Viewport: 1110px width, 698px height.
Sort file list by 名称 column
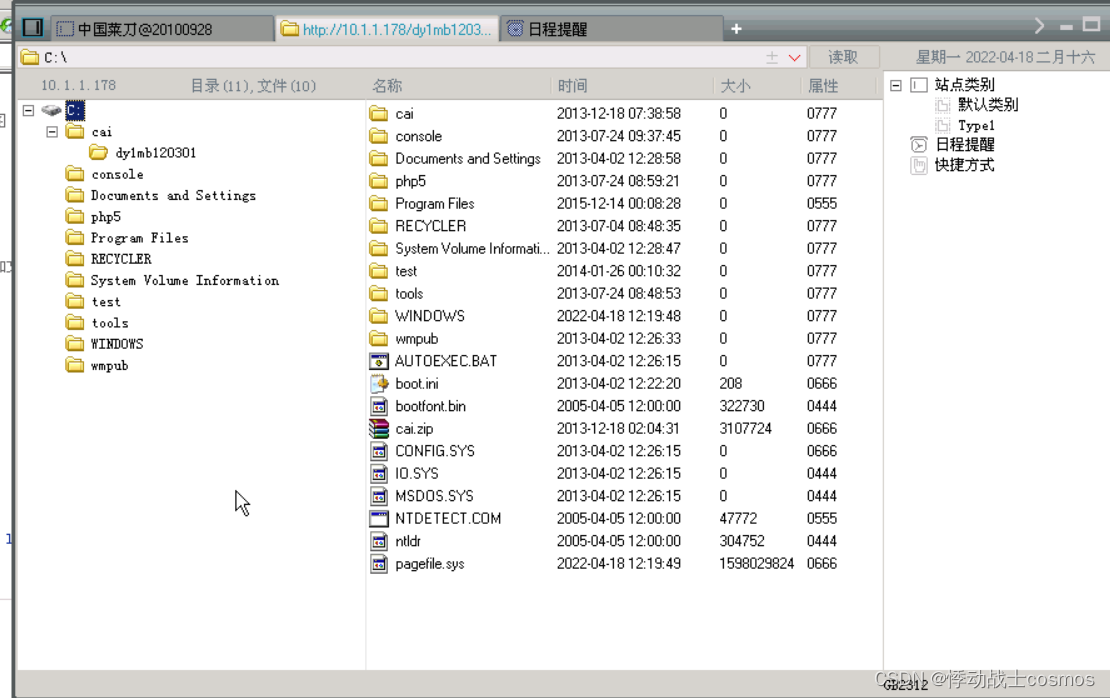pos(387,86)
